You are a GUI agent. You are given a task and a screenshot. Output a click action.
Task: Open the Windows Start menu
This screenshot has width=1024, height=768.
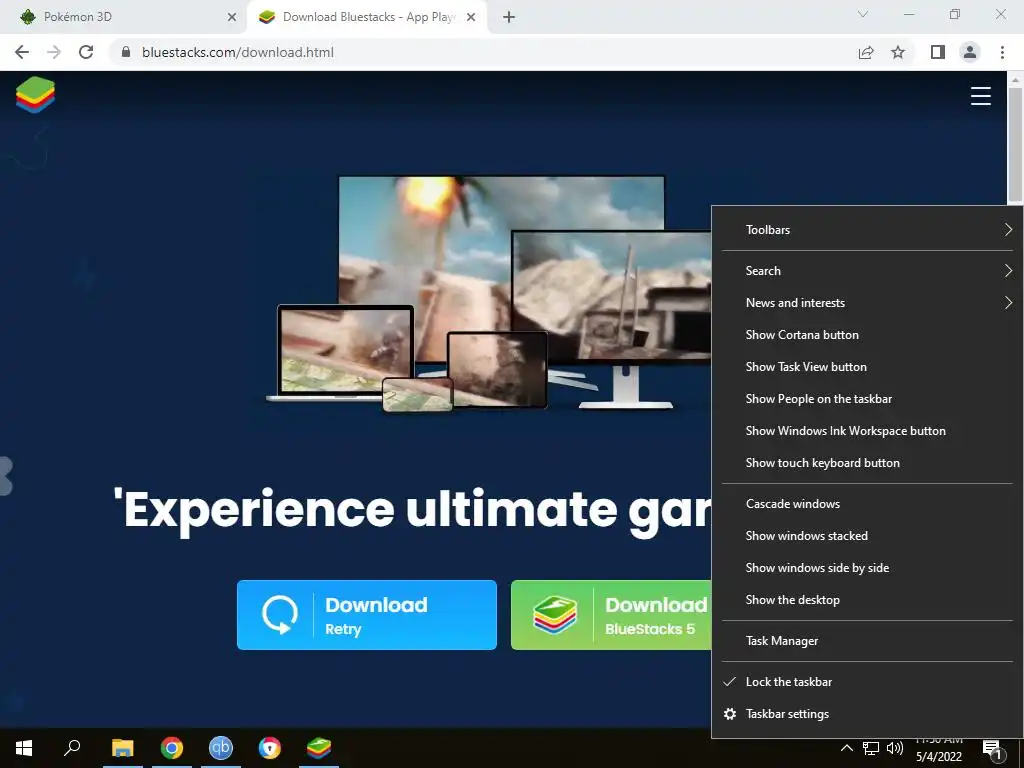pos(24,748)
